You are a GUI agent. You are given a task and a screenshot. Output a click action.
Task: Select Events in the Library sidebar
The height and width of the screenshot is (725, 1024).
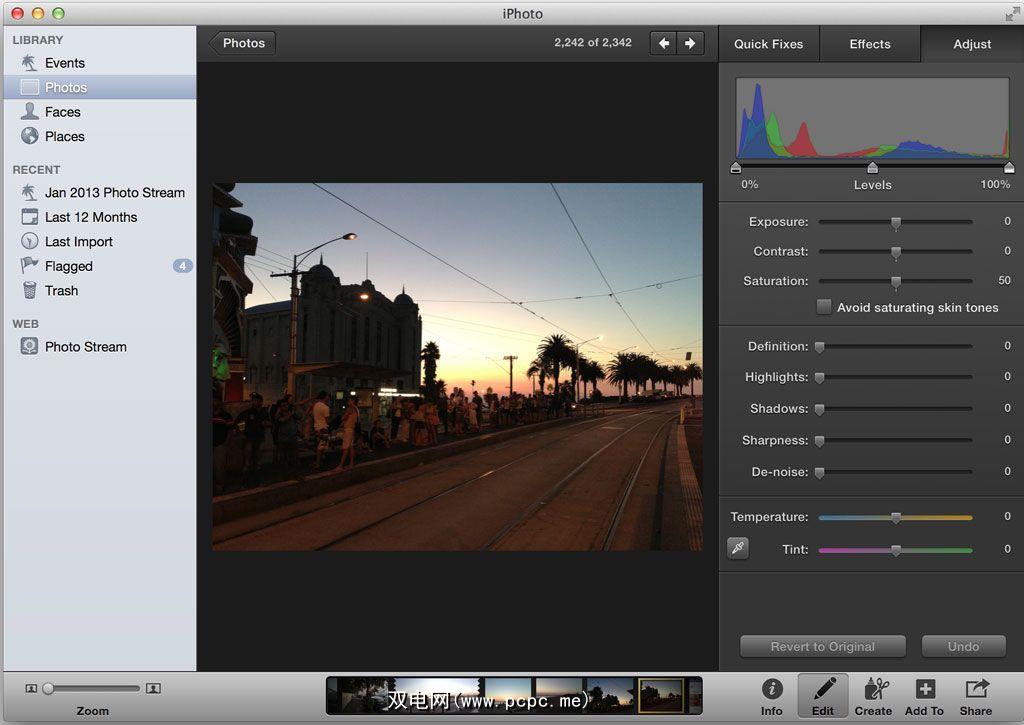click(x=64, y=63)
